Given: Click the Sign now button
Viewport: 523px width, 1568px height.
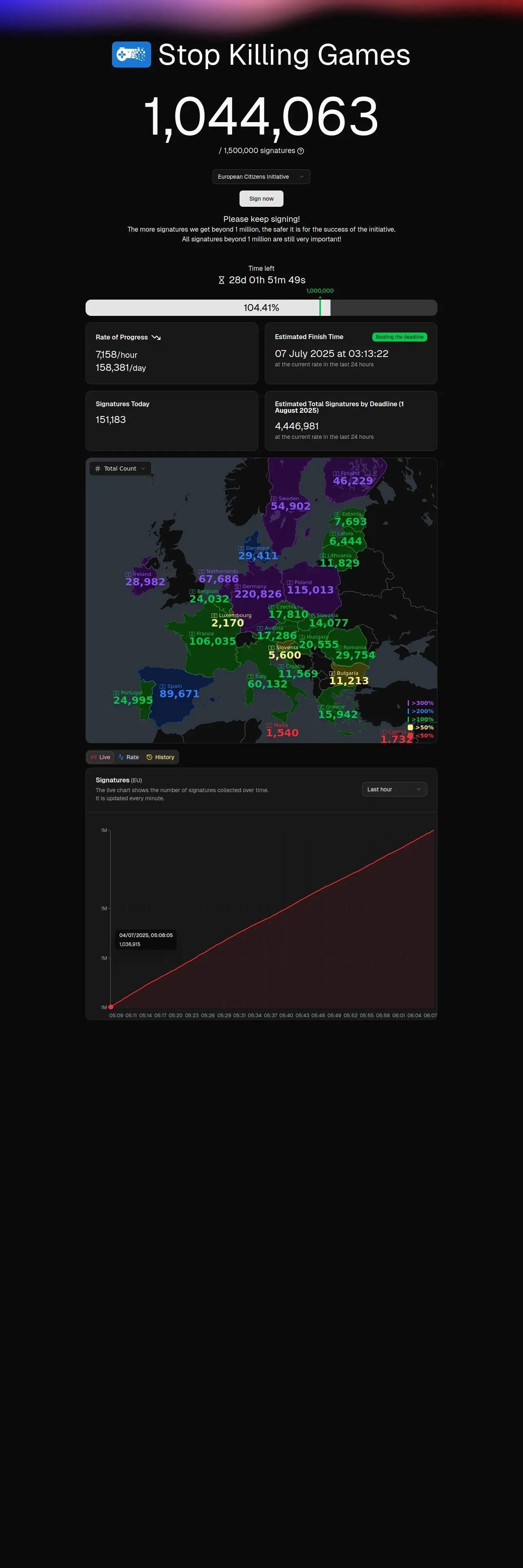Looking at the screenshot, I should click(x=261, y=198).
